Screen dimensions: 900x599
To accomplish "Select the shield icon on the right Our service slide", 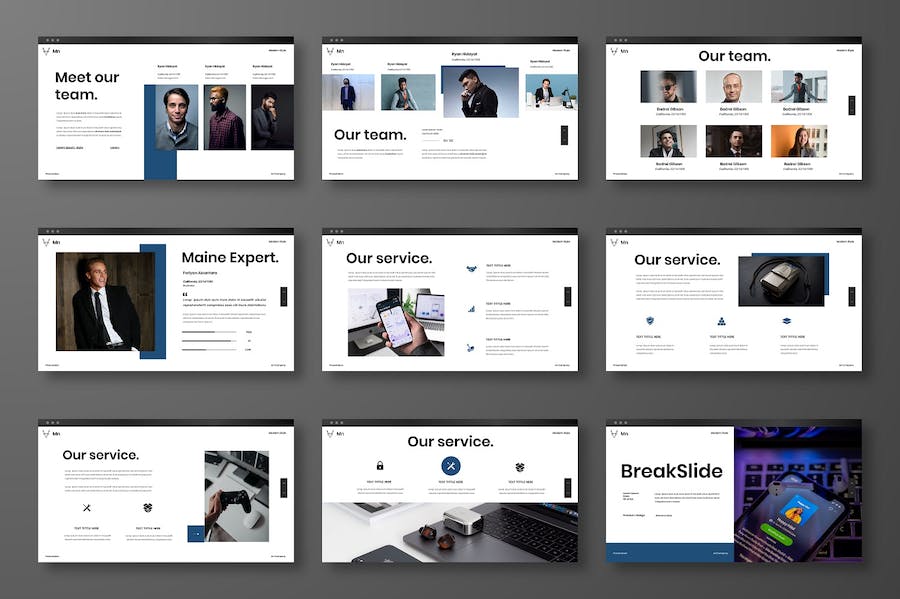I will pos(650,321).
